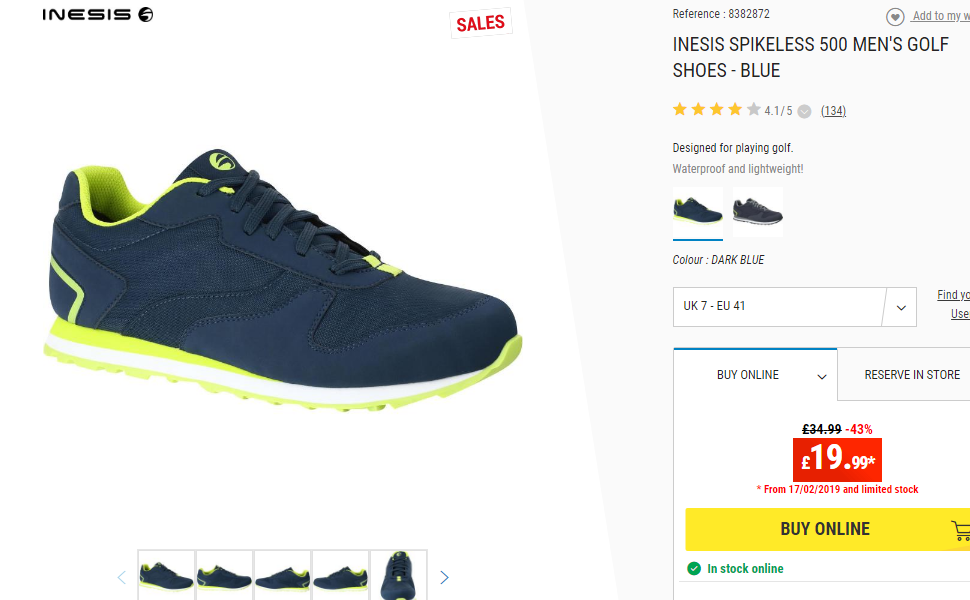Select the dark blue shoe colour swatch
Screen dimensions: 970x600
coord(698,212)
